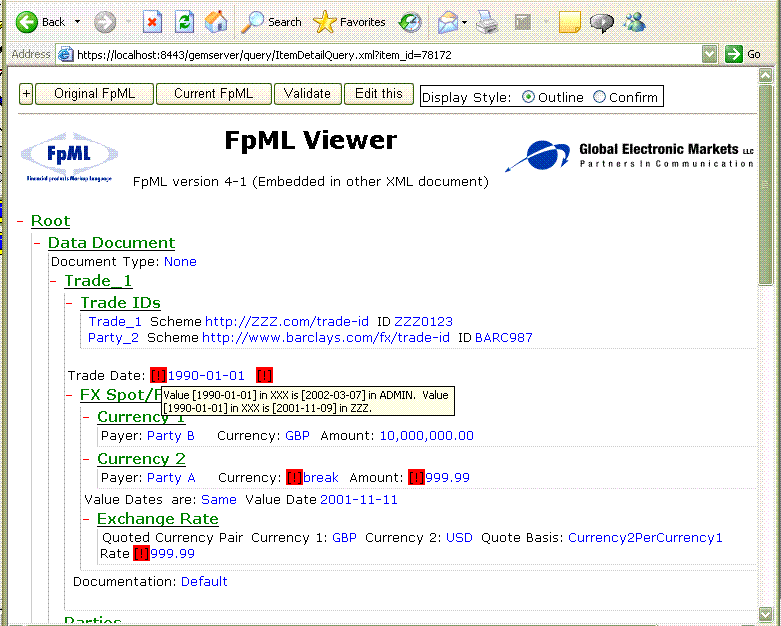781x626 pixels.
Task: Click the FpML logo image
Action: [69, 157]
